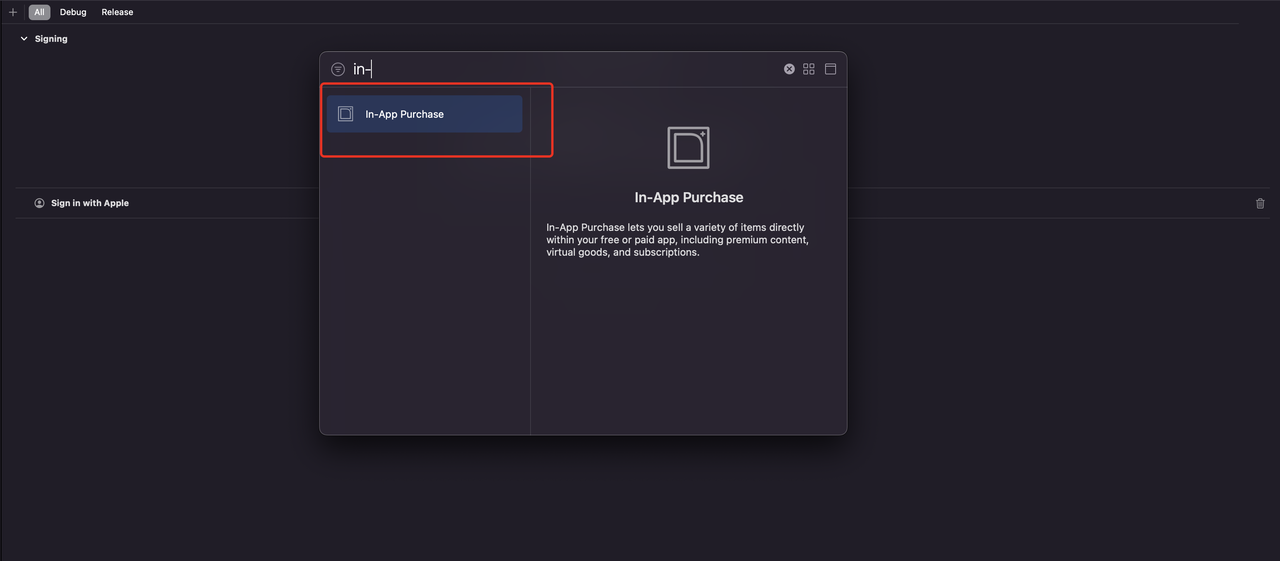The height and width of the screenshot is (561, 1280).
Task: Switch to the Debug tab
Action: pos(73,12)
